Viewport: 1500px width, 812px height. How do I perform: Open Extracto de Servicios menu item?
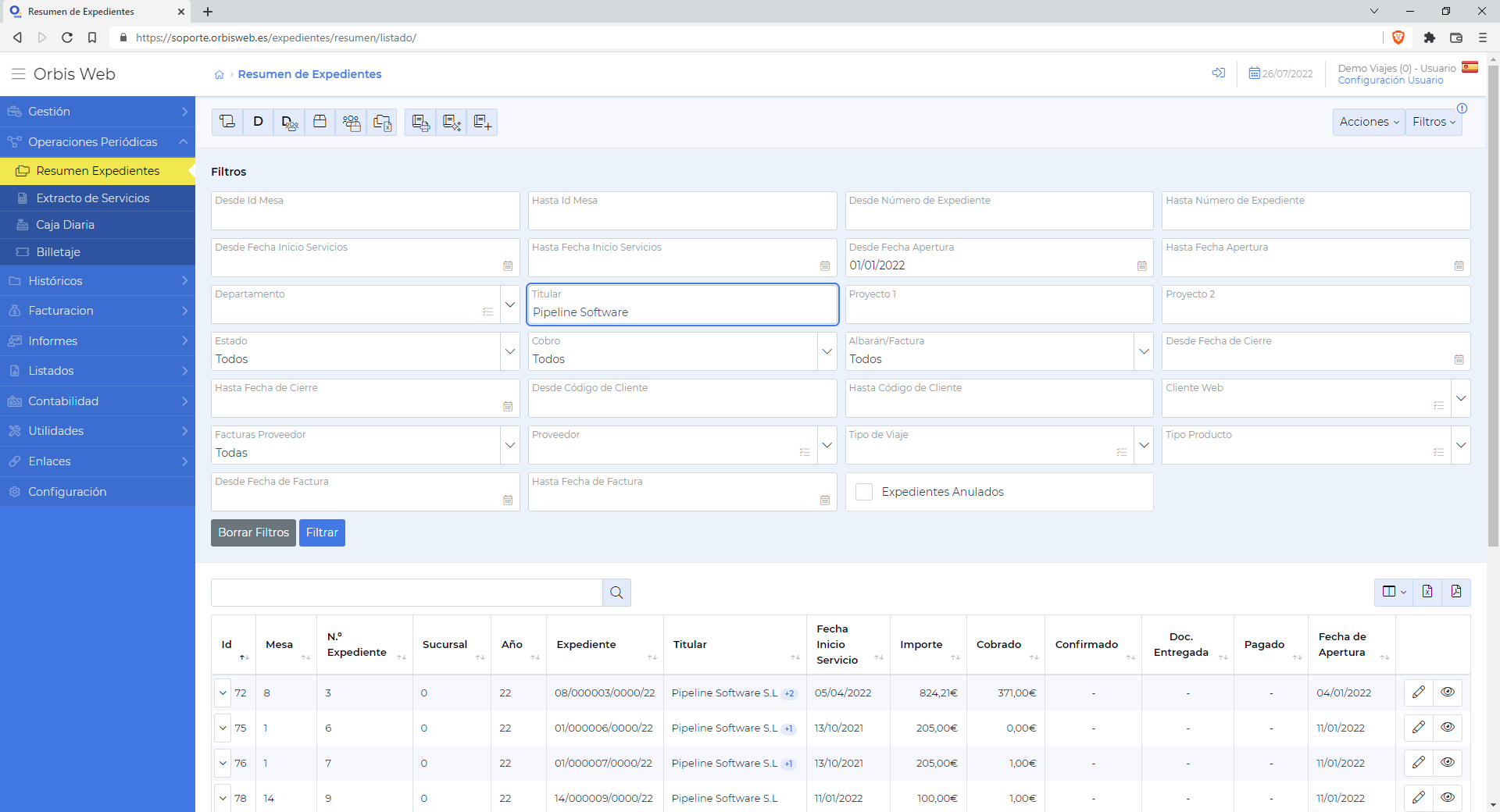point(98,198)
